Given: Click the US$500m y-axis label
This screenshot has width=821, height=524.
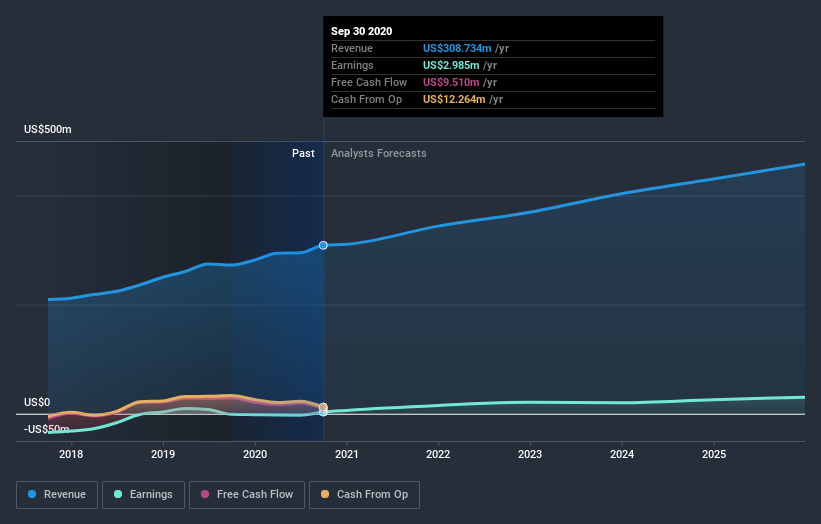Looking at the screenshot, I should point(48,129).
